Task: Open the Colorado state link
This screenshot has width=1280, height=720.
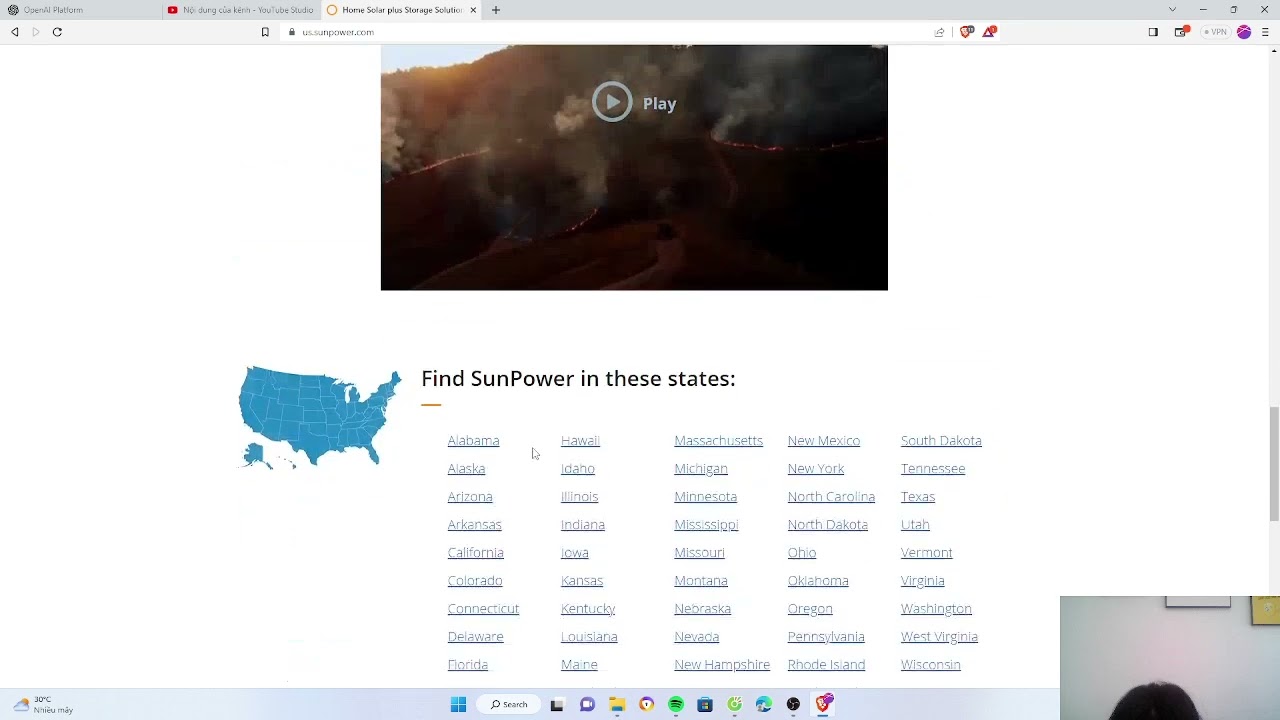Action: pos(475,580)
